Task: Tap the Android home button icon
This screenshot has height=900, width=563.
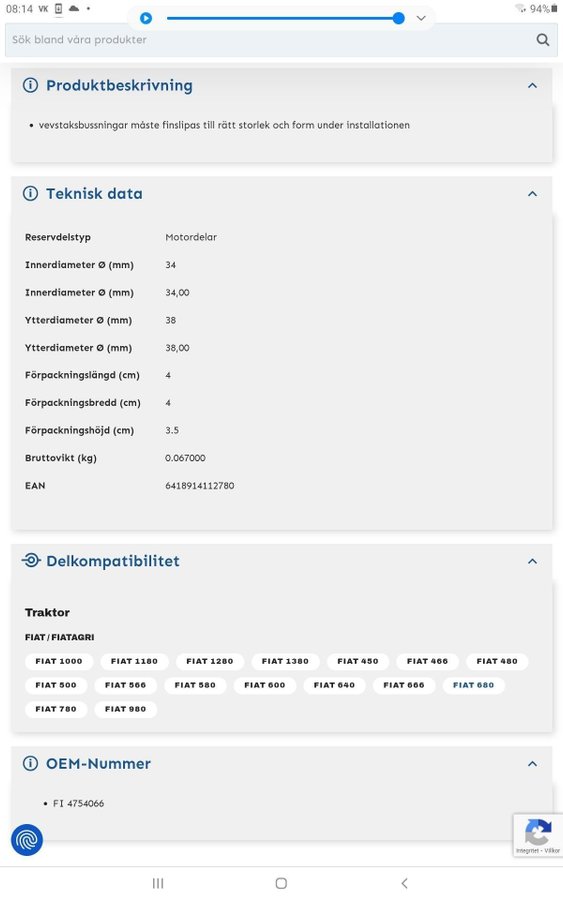Action: pyautogui.click(x=281, y=883)
